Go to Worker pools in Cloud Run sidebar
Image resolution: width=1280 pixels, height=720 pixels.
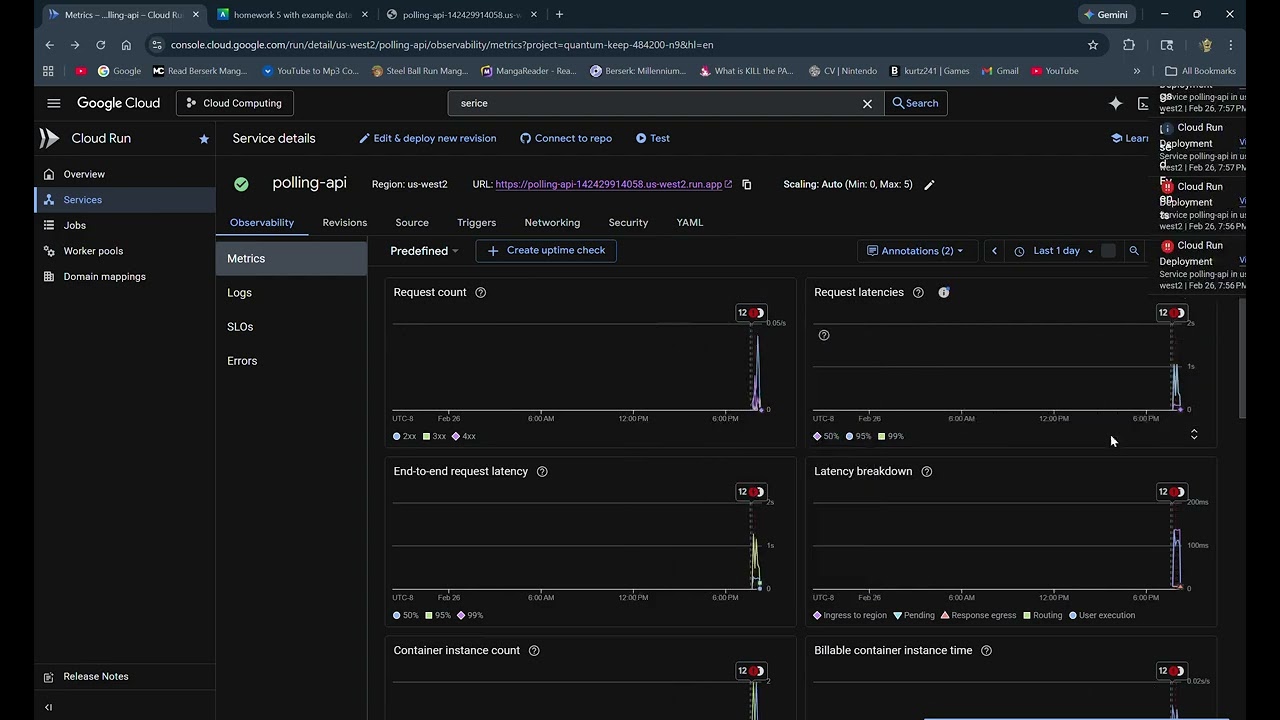(125, 251)
